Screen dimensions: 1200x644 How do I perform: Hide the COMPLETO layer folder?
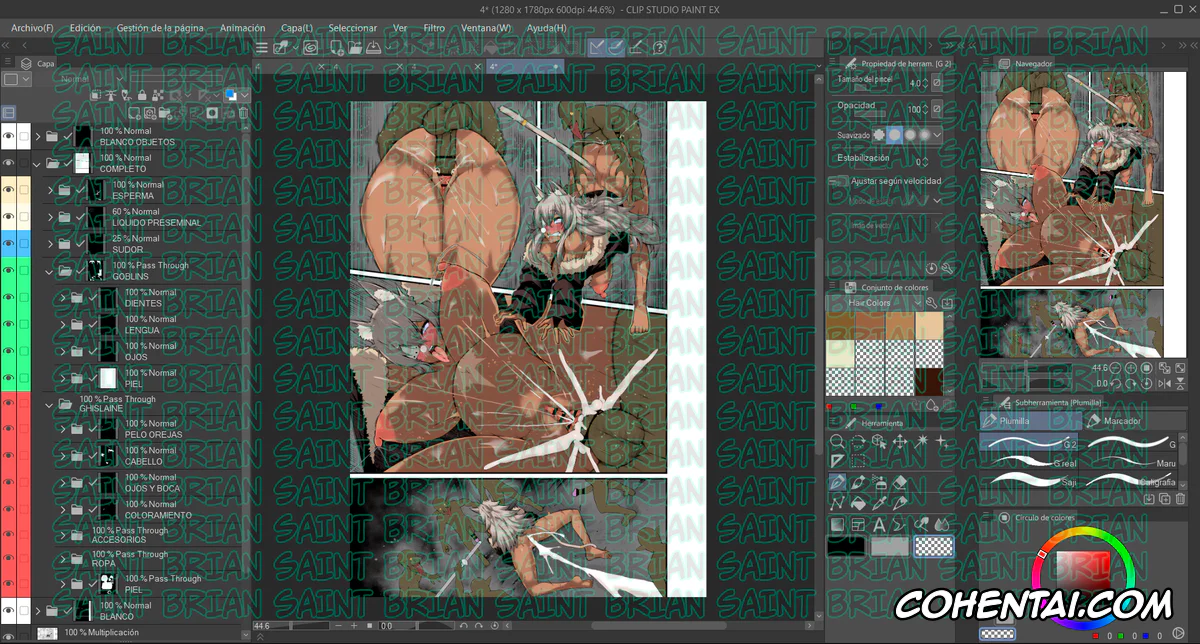tap(9, 163)
